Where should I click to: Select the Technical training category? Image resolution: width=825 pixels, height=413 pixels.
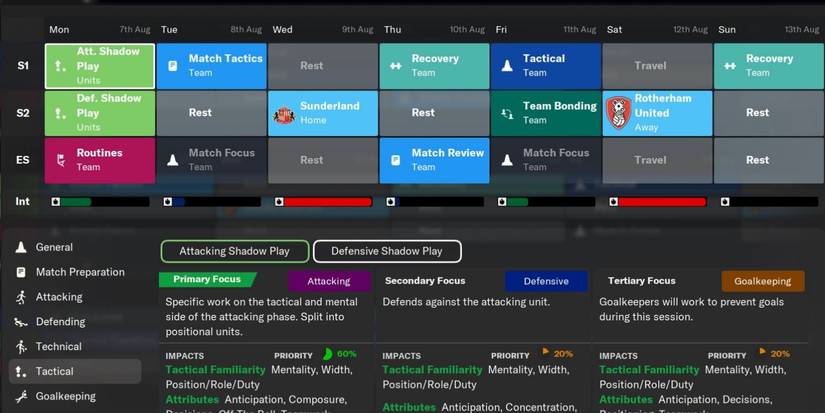[75, 346]
